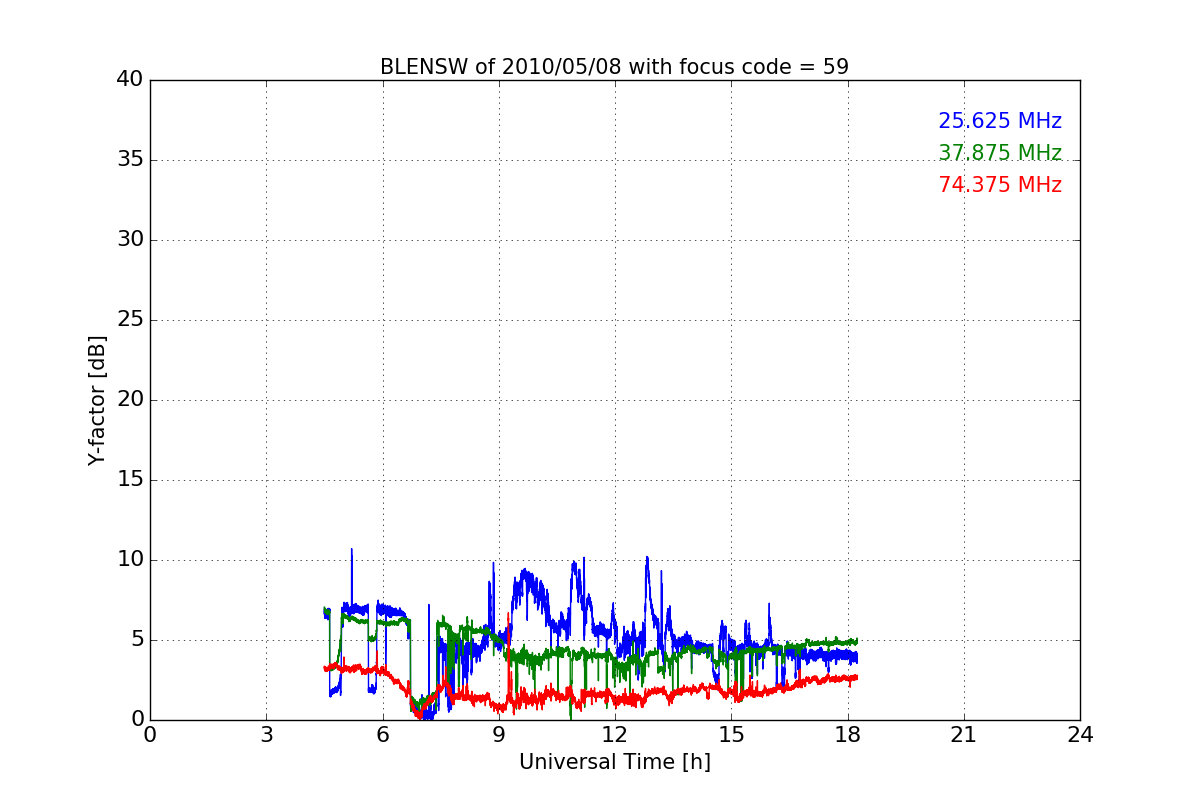Click x-axis tick label 18
The width and height of the screenshot is (1200, 800).
(847, 735)
